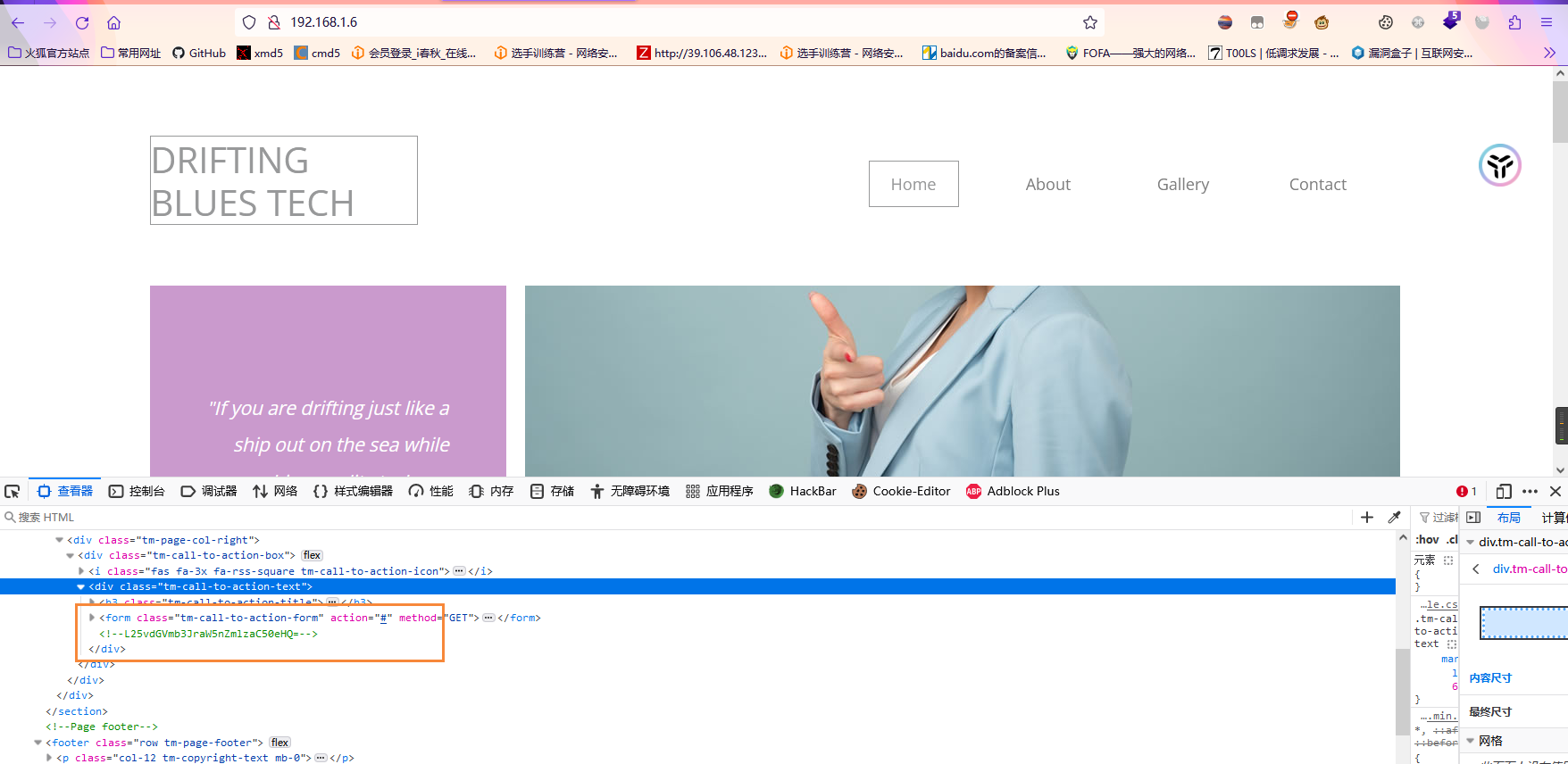Collapse the div tm-page-col-right node
Viewport: 1568px width, 764px height.
point(60,540)
